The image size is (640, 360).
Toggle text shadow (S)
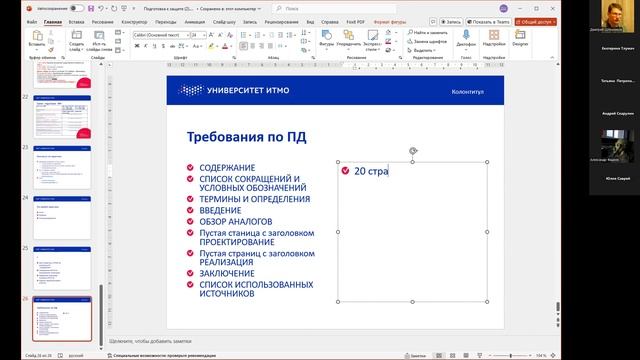tap(163, 46)
